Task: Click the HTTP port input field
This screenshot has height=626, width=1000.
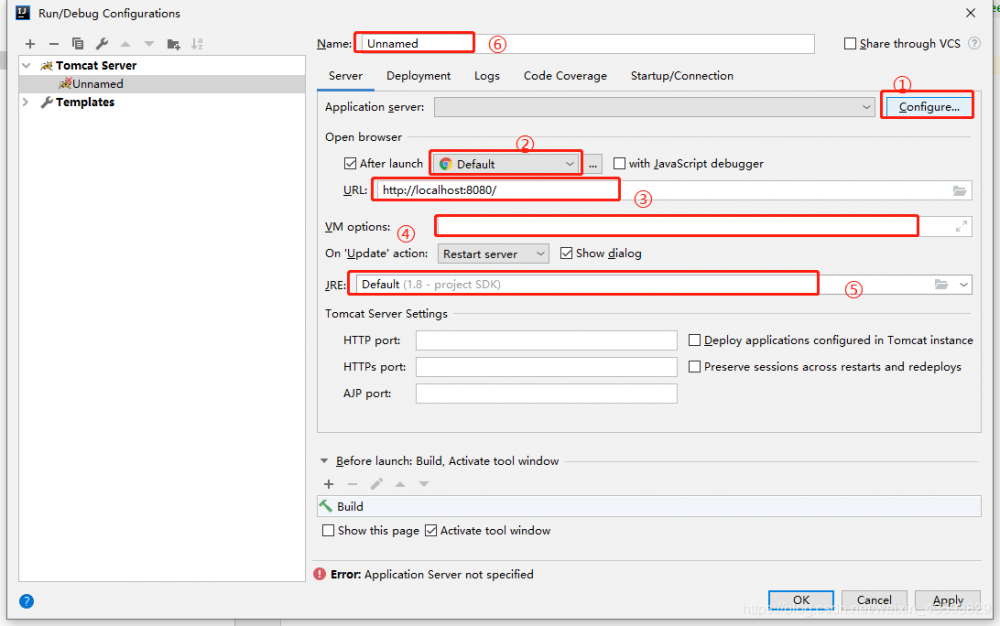Action: [546, 341]
